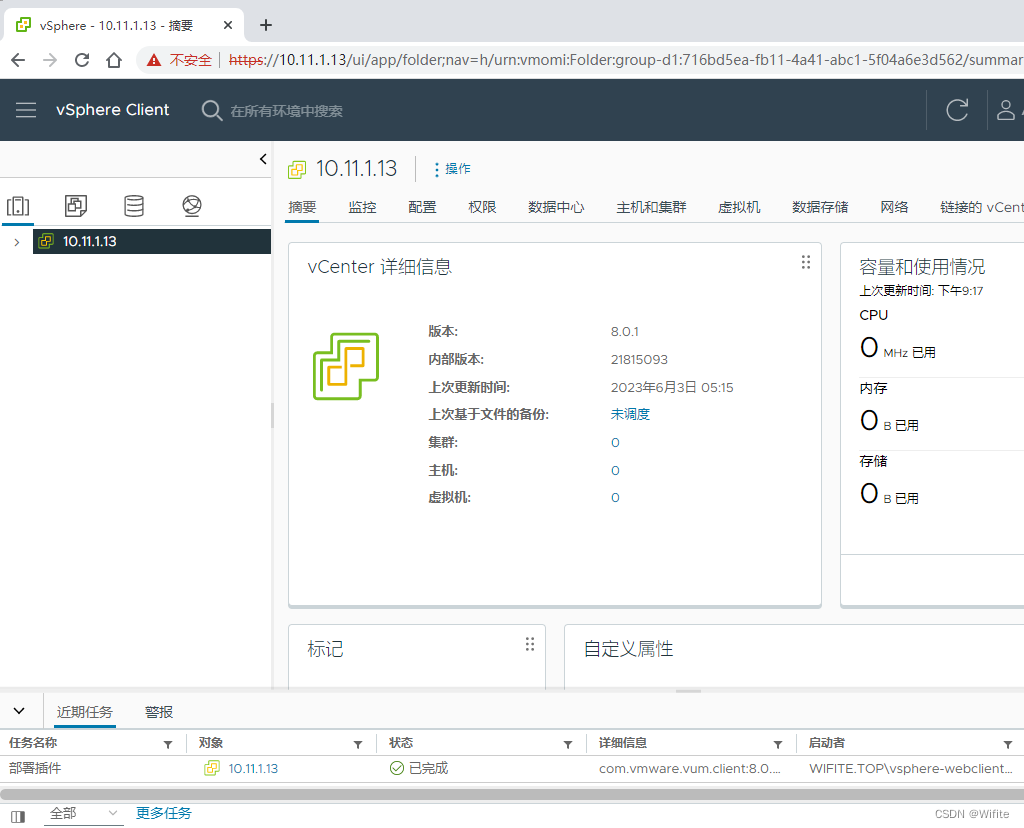Click the horizontal scrollbar under tasks table

(x=512, y=794)
